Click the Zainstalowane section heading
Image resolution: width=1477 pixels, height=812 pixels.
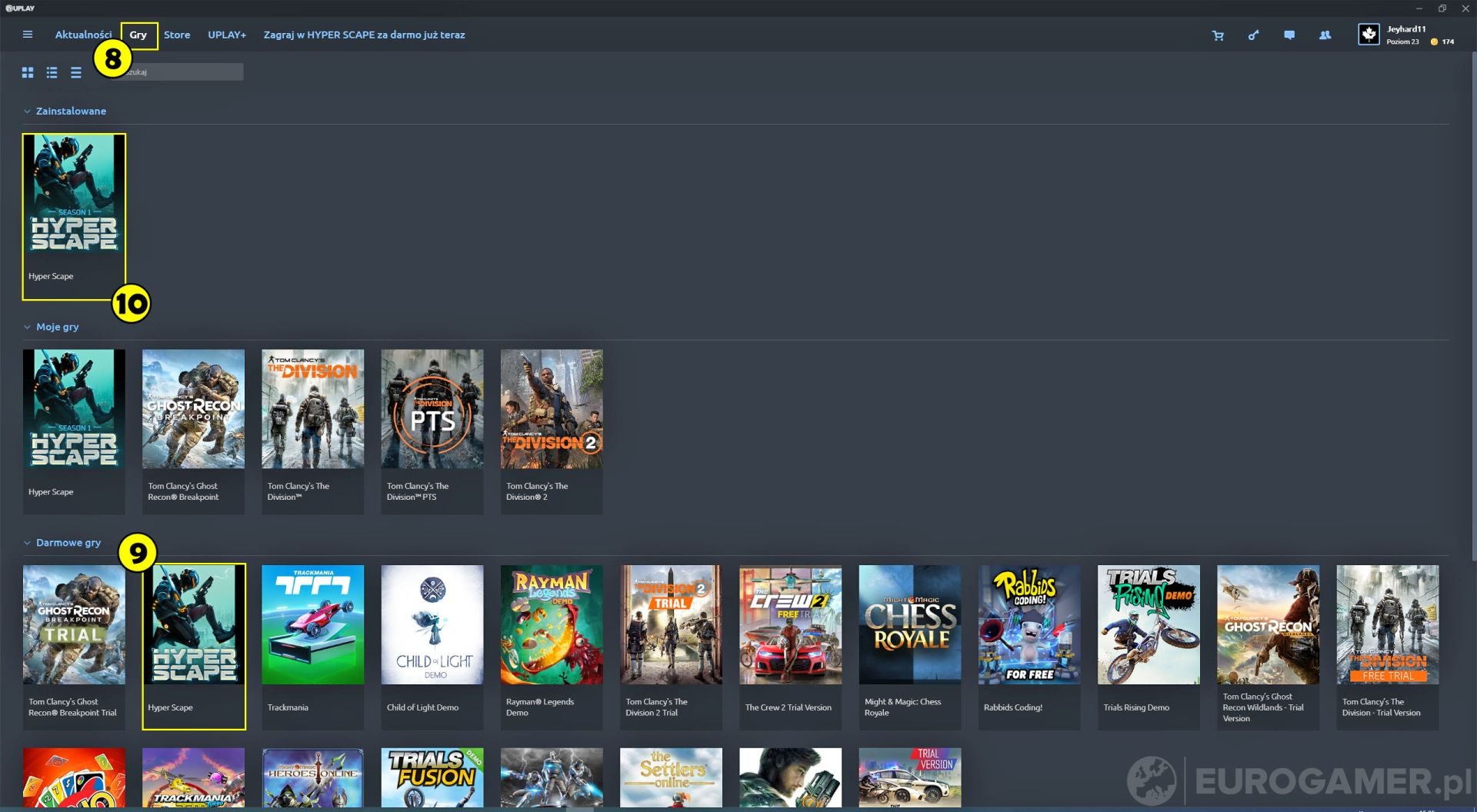click(x=71, y=111)
